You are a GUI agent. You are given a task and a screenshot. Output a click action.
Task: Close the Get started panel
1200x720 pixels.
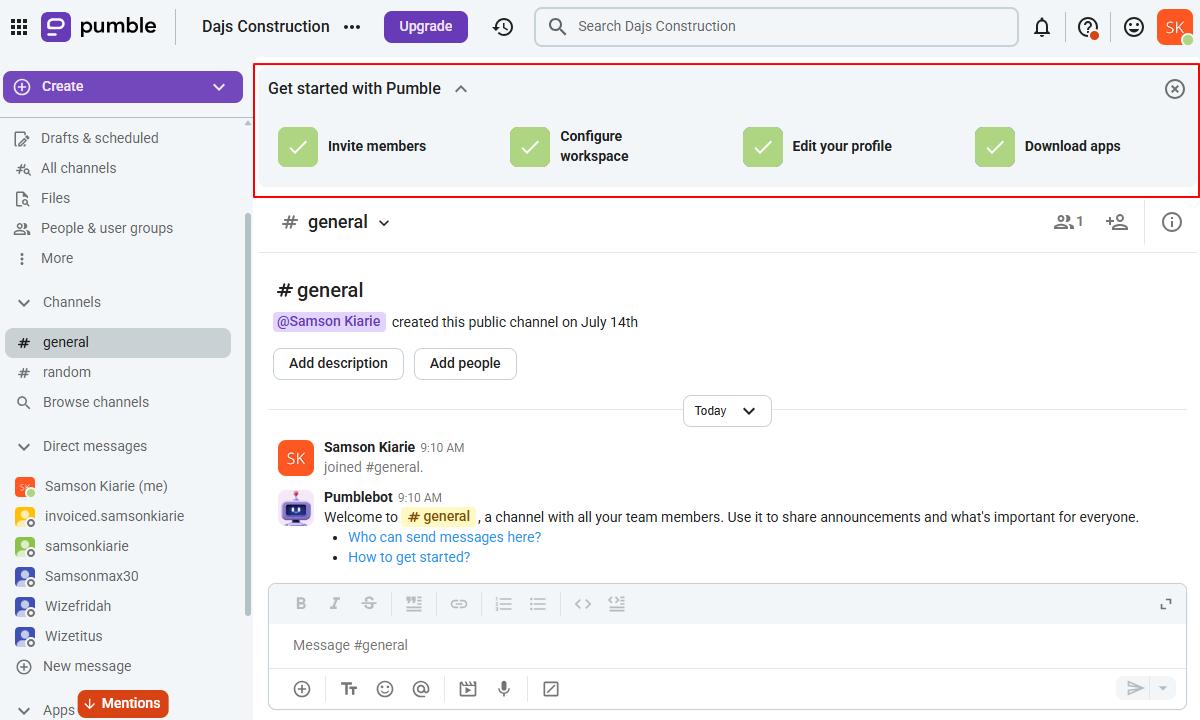pos(1175,89)
